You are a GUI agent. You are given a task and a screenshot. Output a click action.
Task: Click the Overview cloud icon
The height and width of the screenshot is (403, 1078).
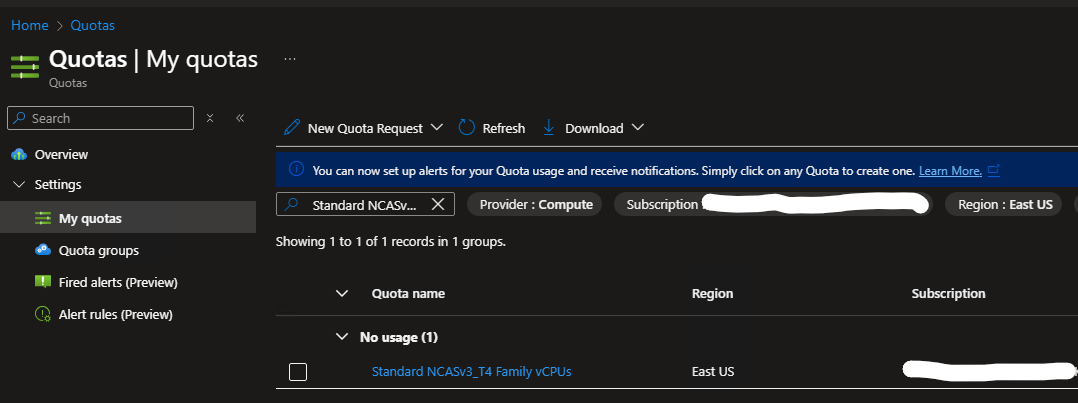19,155
